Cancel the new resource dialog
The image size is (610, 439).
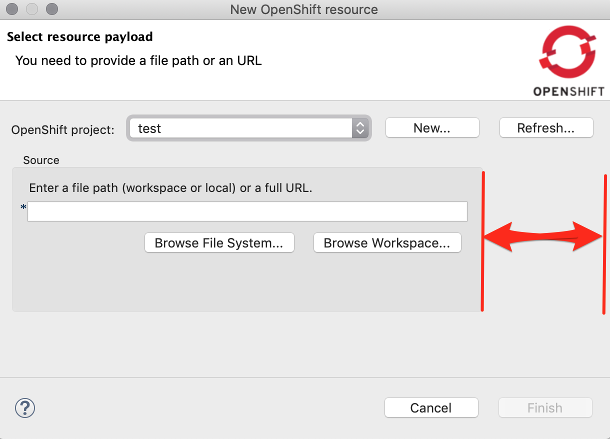coord(431,408)
